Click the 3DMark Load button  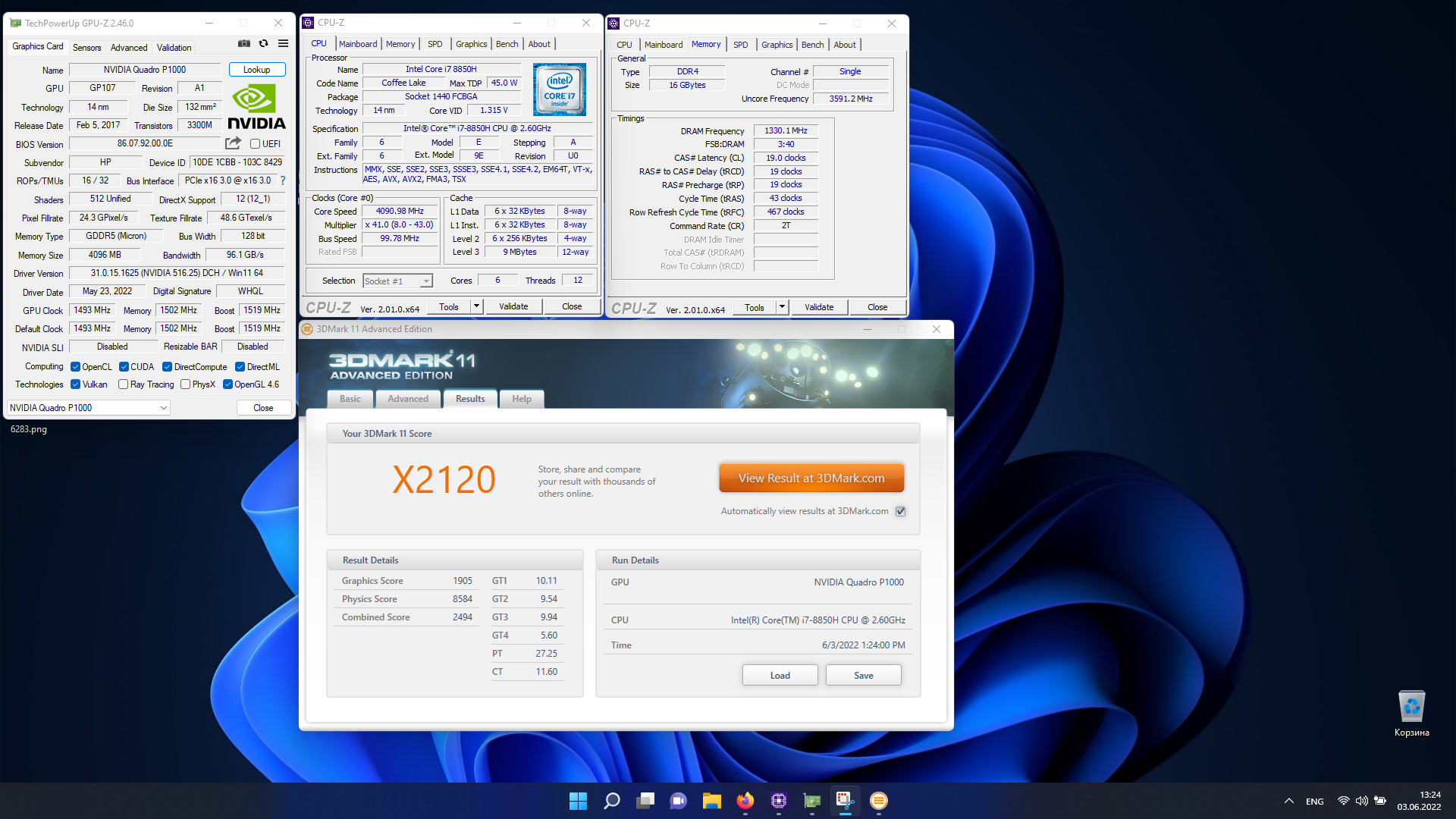tap(780, 676)
